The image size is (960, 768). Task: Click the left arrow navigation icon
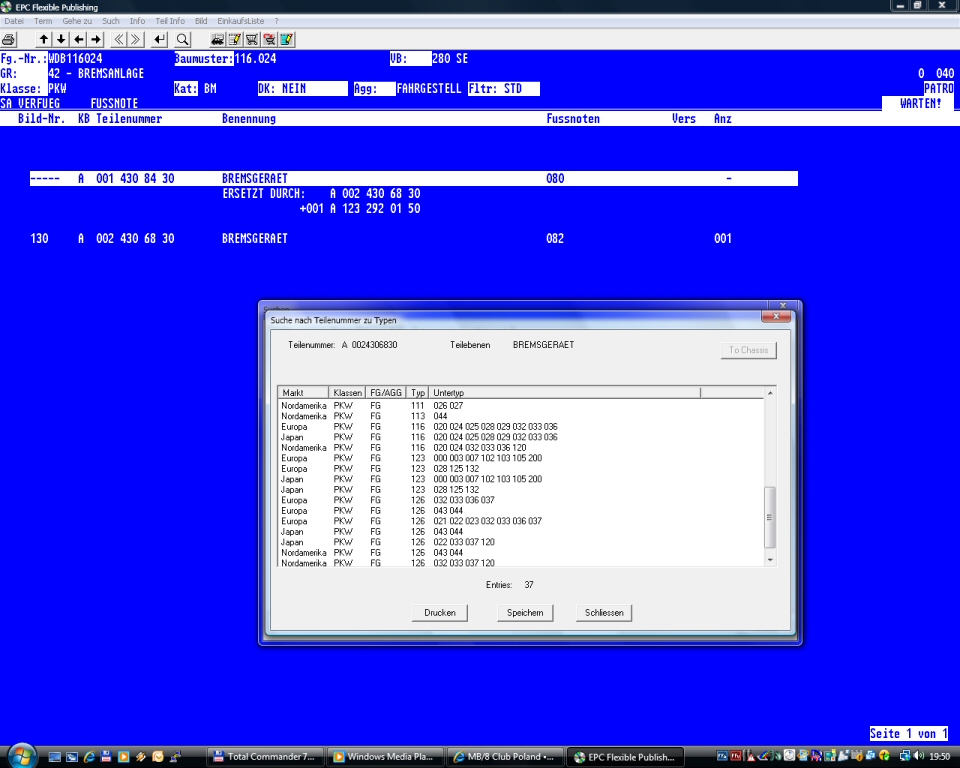click(78, 39)
